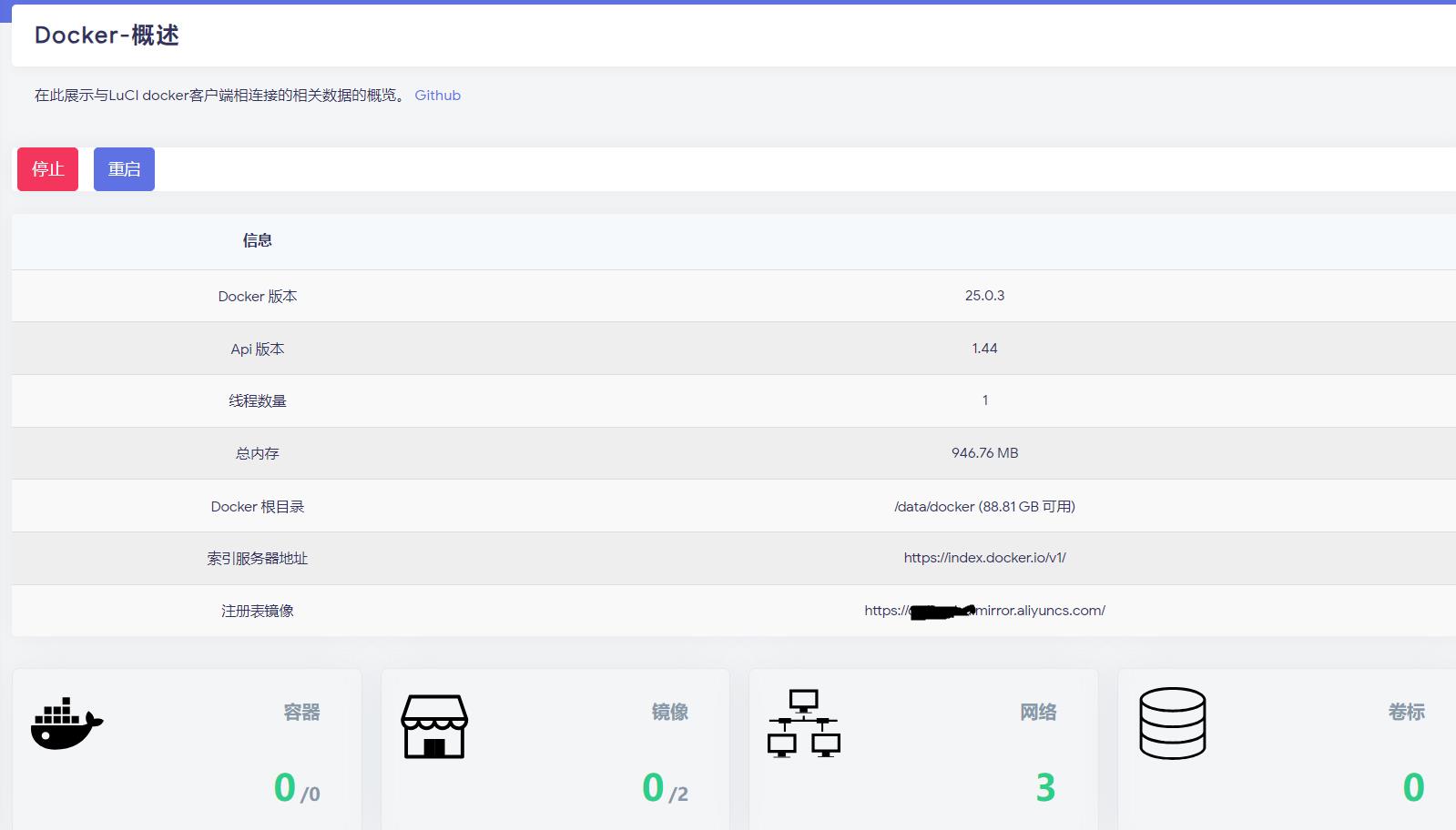The width and height of the screenshot is (1456, 830).
Task: Open the Github link
Action: click(x=438, y=96)
